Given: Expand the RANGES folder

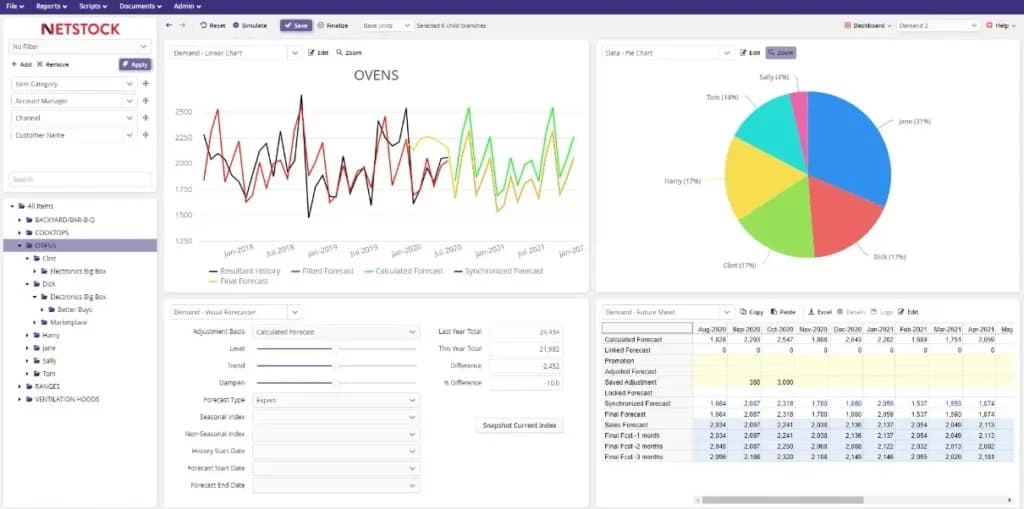Looking at the screenshot, I should pyautogui.click(x=20, y=386).
